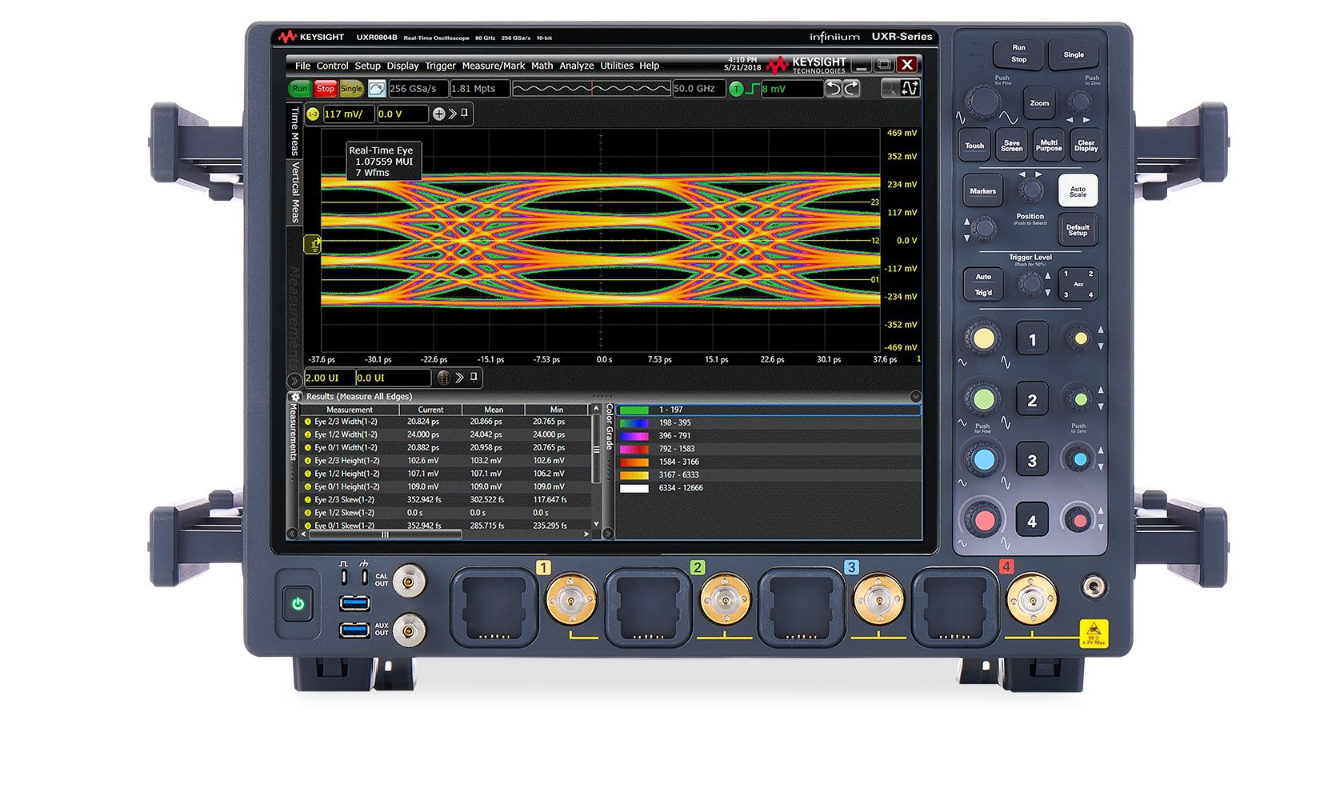Click the pin icon next to the horizontal controls
This screenshot has height=810, width=1340.
click(471, 377)
